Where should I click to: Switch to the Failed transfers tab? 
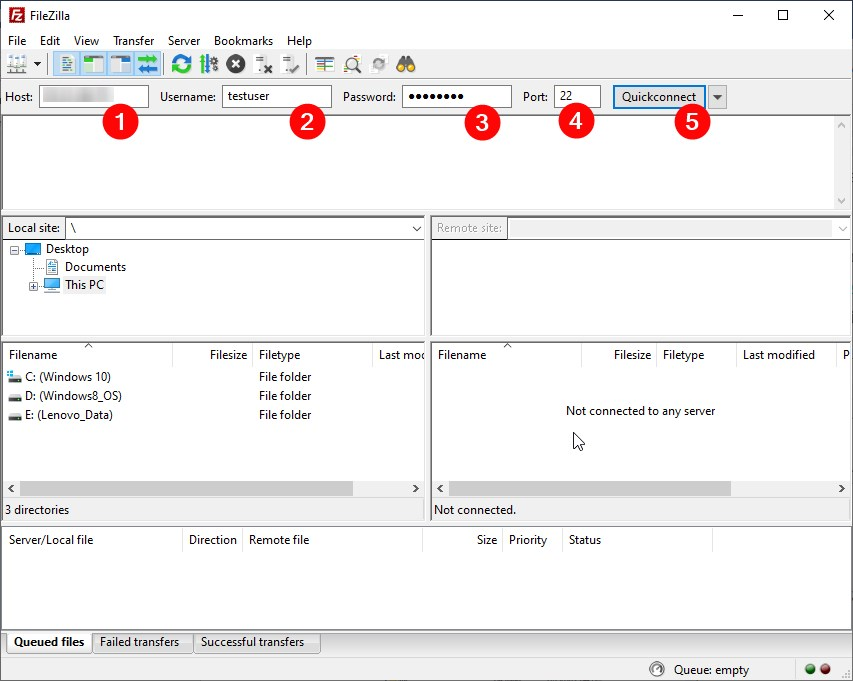pos(139,642)
